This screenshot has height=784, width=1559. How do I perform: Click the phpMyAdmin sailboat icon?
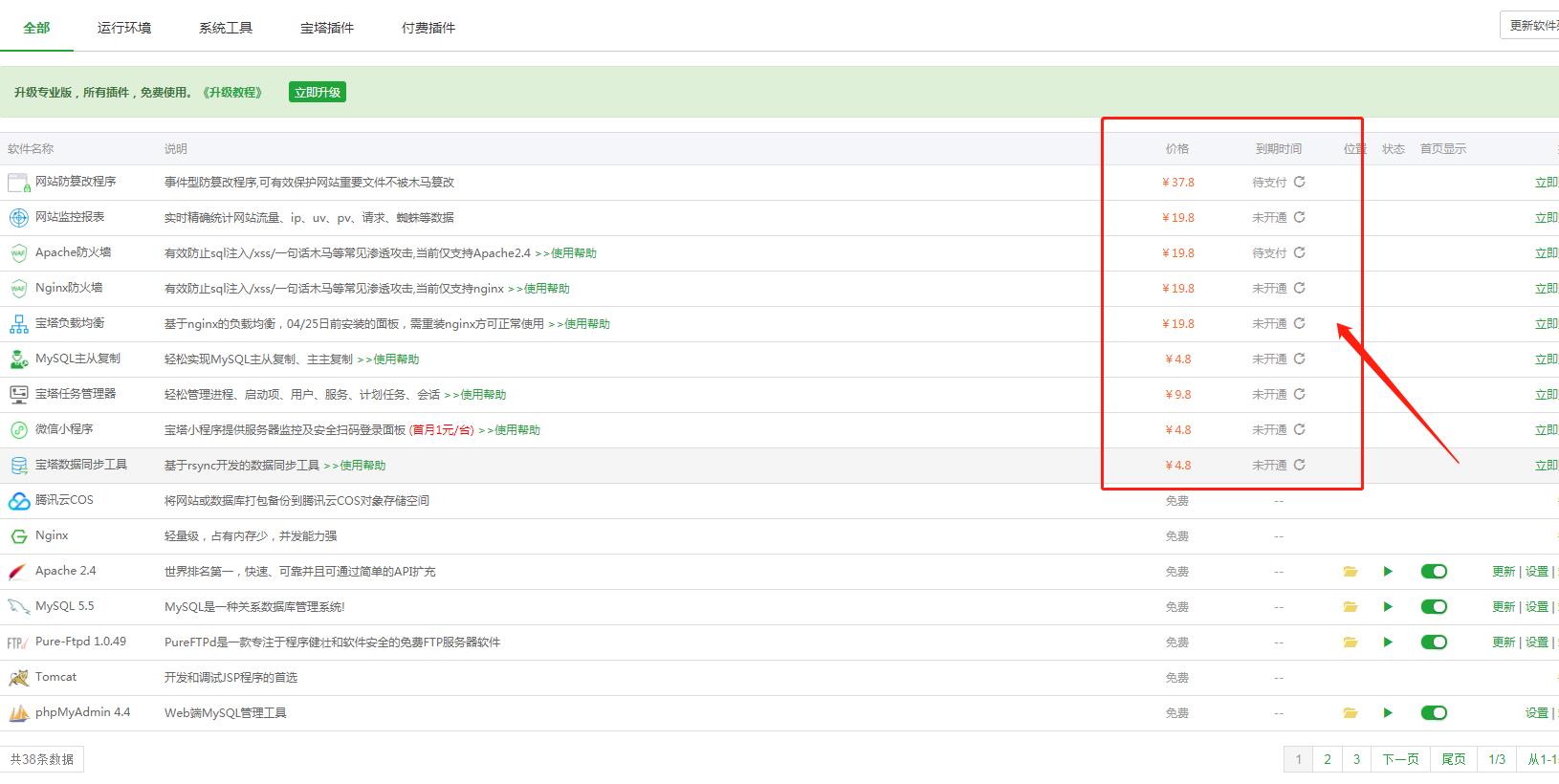tap(18, 713)
